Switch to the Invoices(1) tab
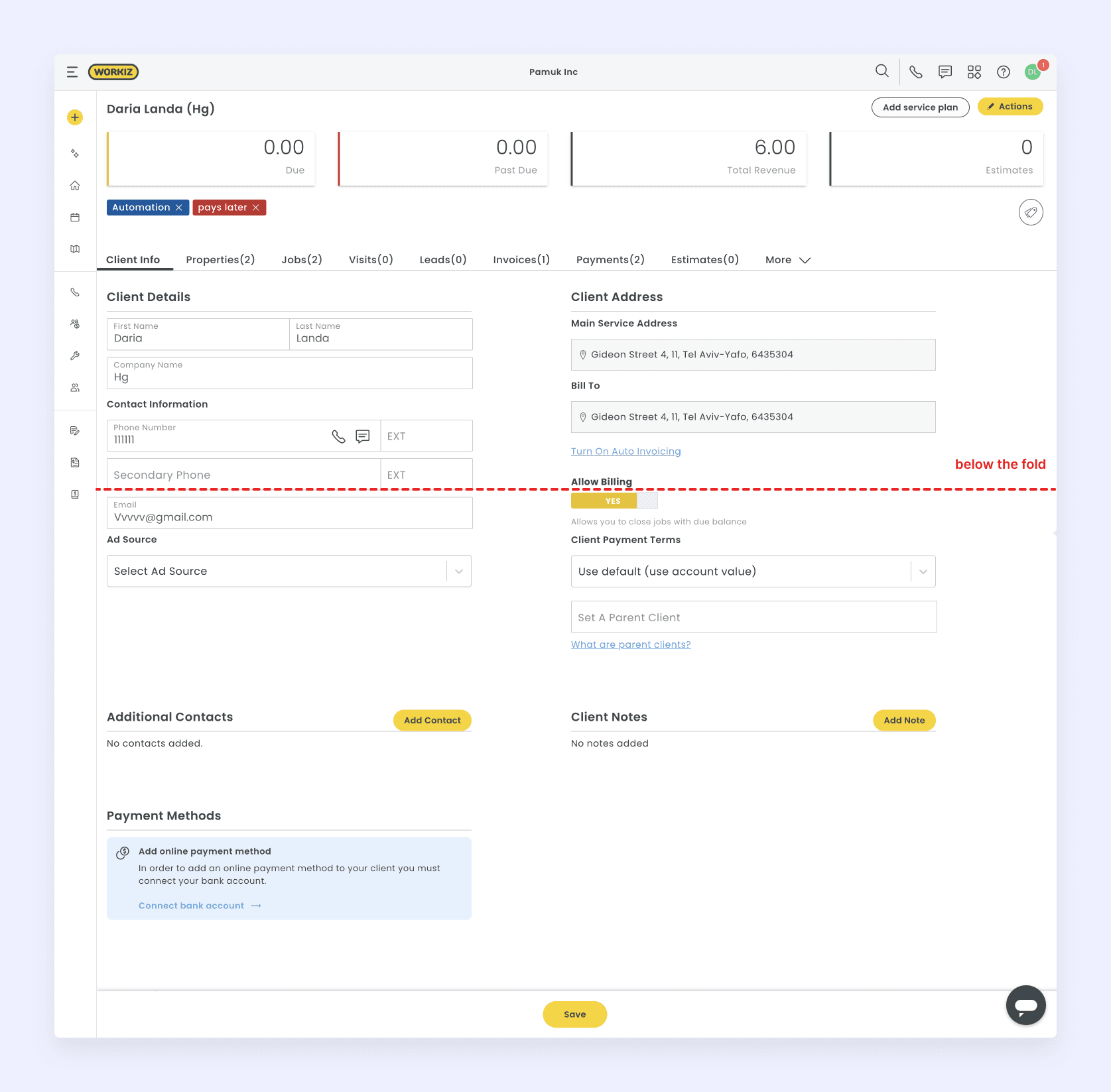 tap(521, 260)
